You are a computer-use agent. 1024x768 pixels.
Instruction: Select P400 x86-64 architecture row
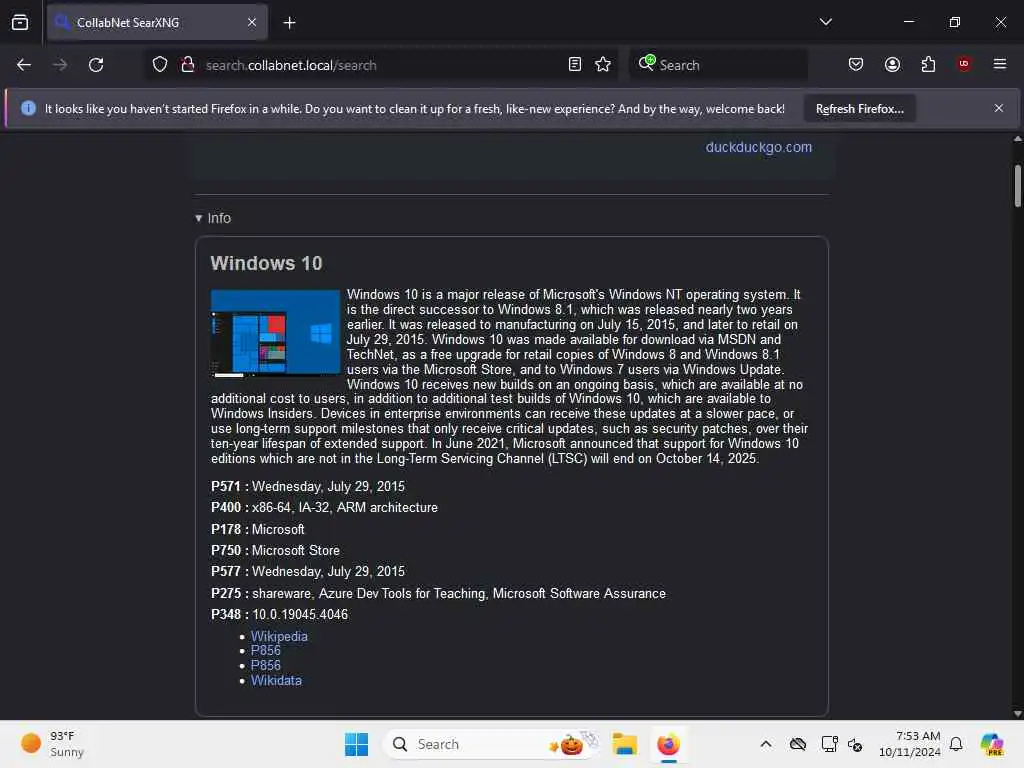point(324,507)
